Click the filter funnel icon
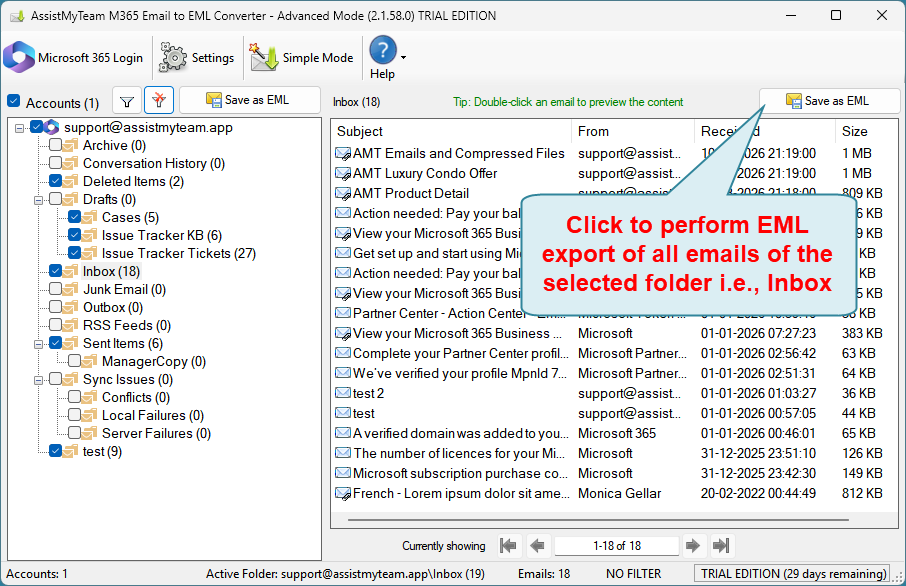Image resolution: width=906 pixels, height=586 pixels. coord(127,101)
